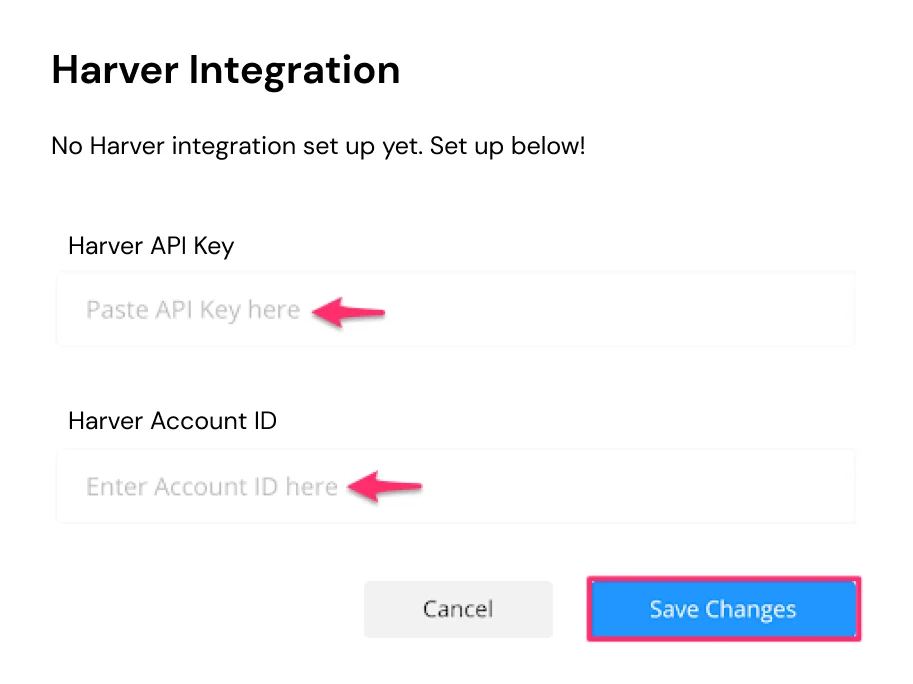This screenshot has width=913, height=684.
Task: Click the word 'Integration' in the title
Action: 294,72
